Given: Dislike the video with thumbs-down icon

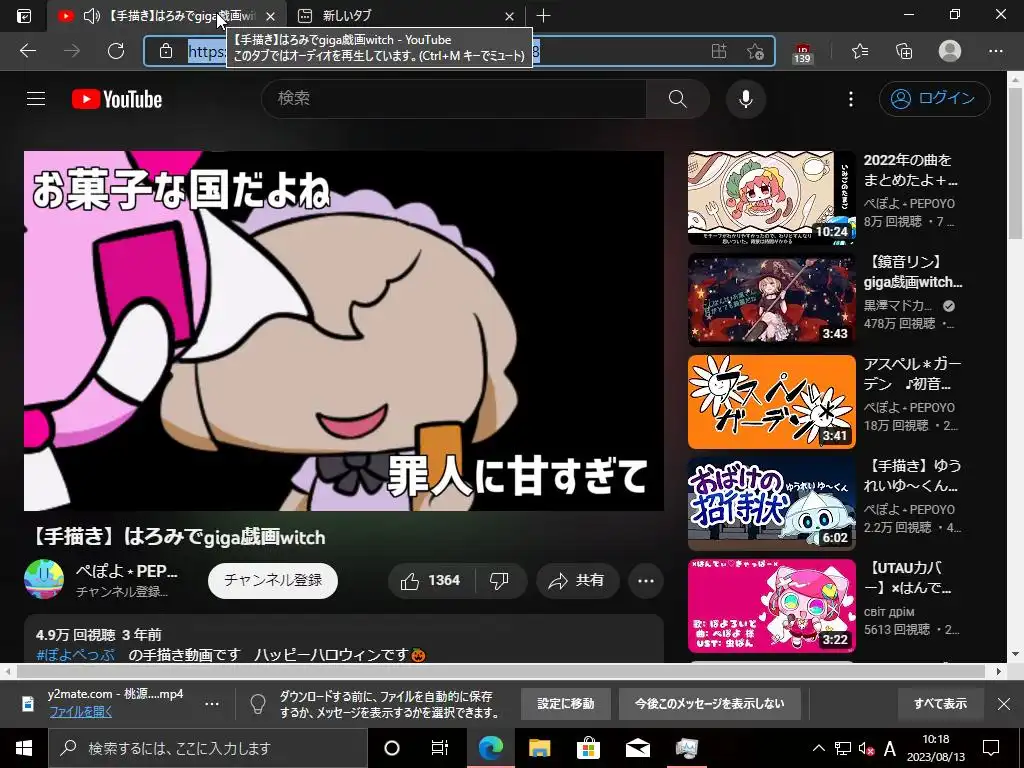Looking at the screenshot, I should pos(500,581).
